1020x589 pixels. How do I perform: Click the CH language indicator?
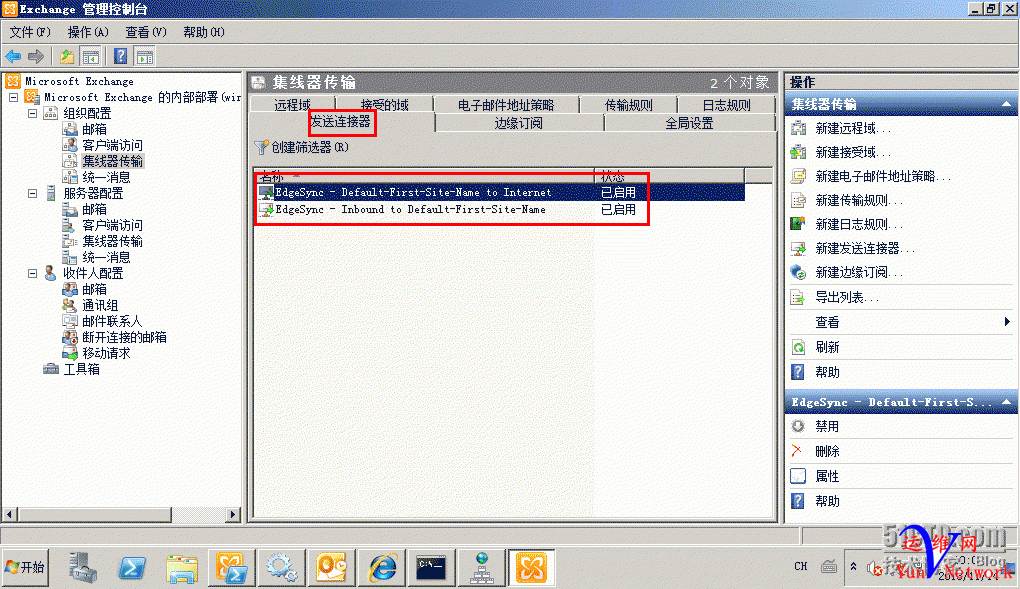[801, 566]
